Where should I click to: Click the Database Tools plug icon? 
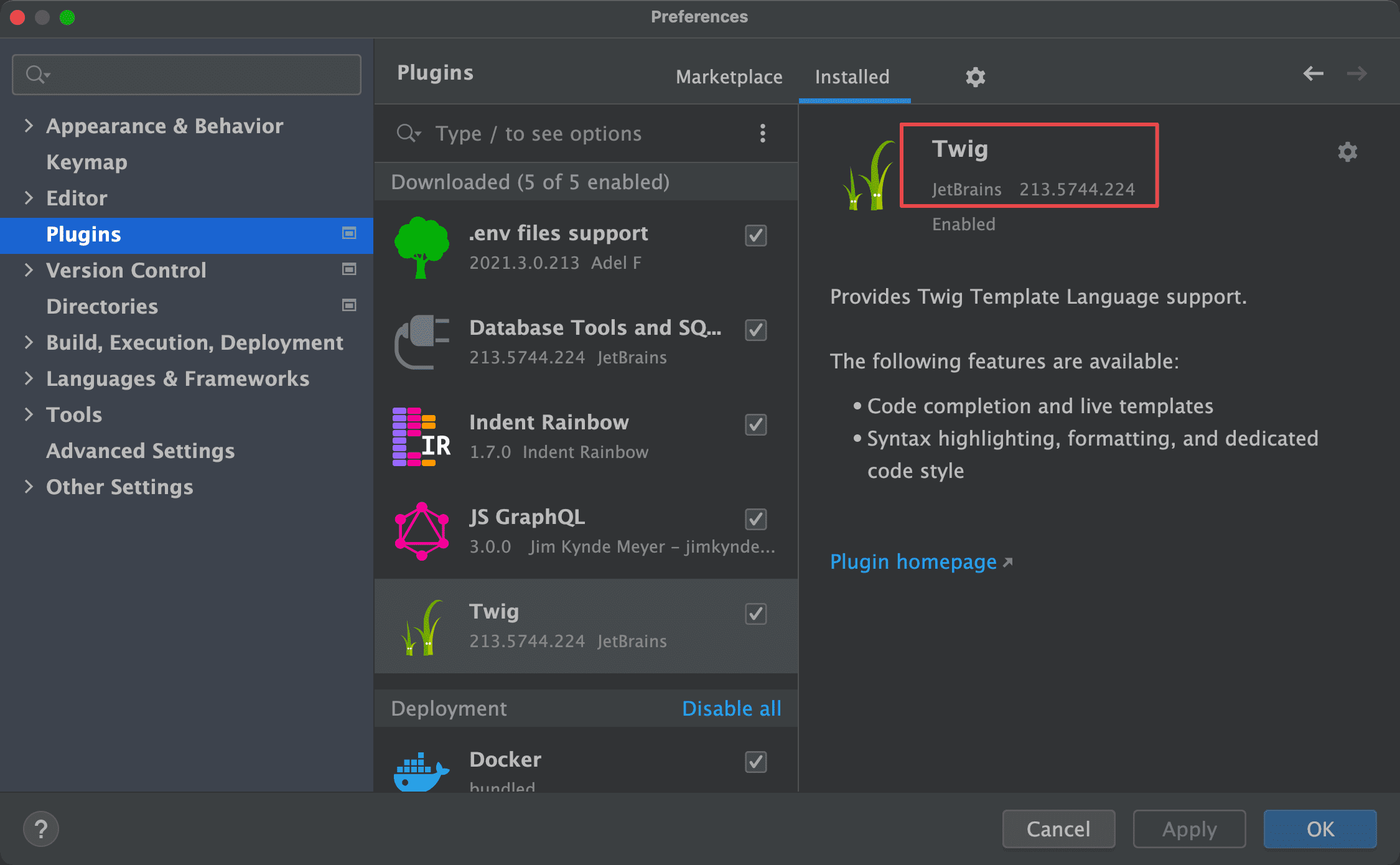[421, 342]
